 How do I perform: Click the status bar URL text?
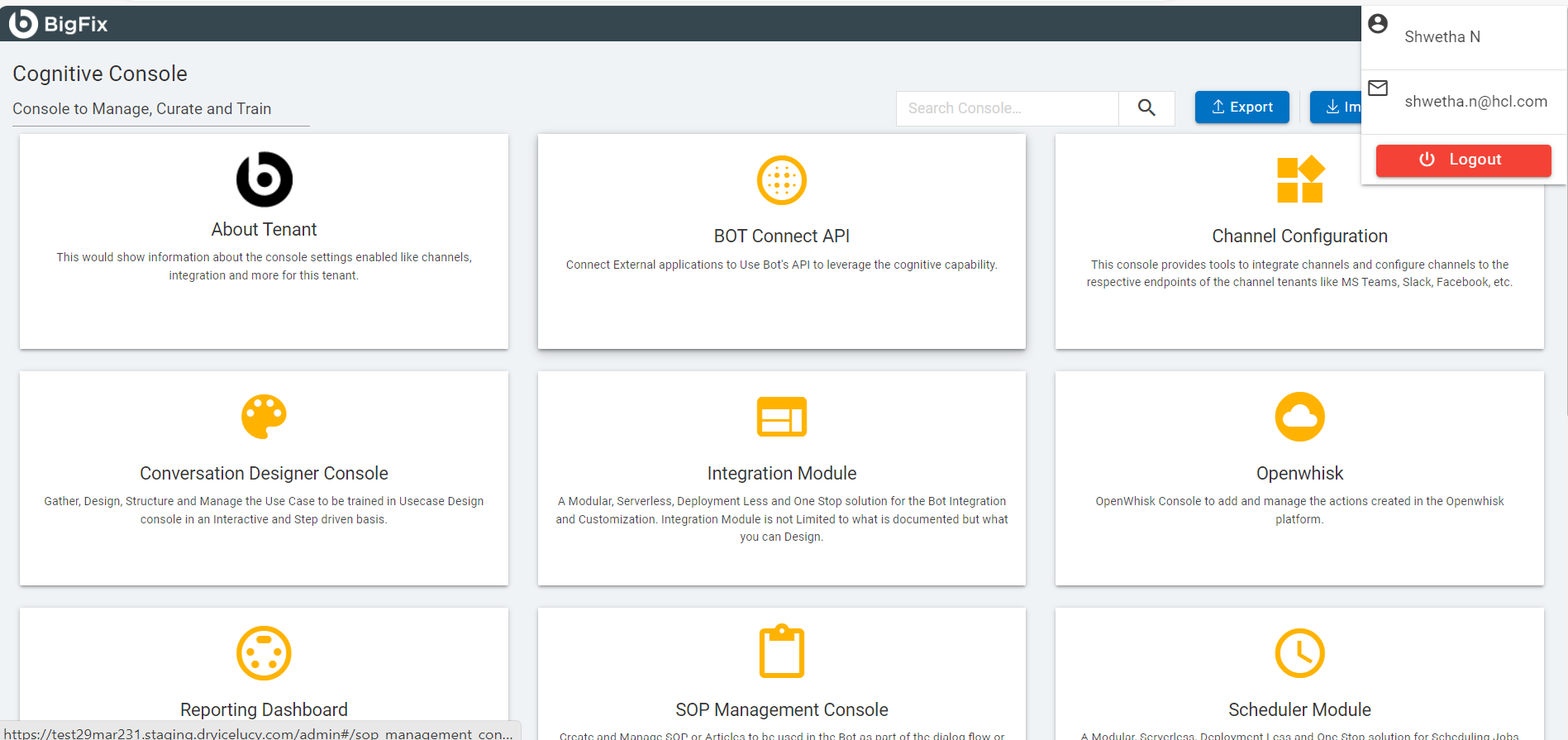(x=258, y=733)
